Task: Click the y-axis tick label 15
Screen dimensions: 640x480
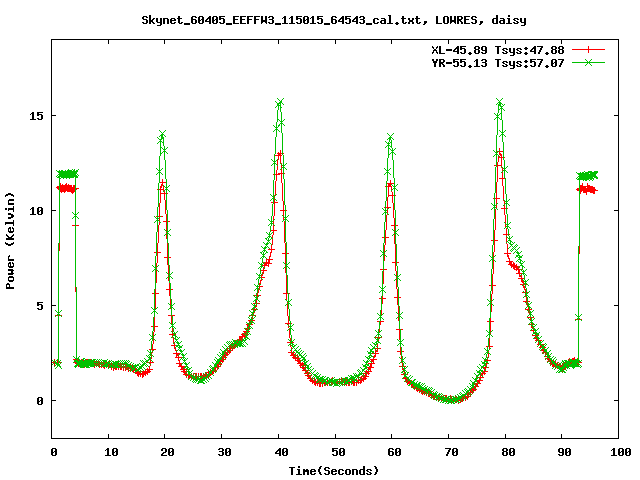Action: pos(36,116)
